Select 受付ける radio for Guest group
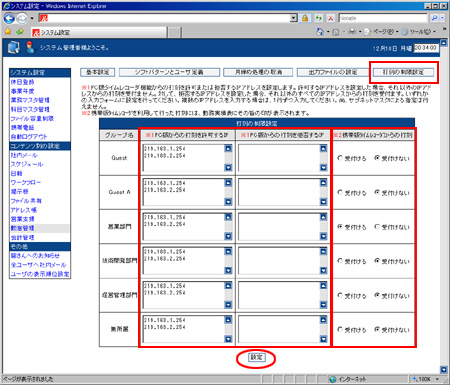Image resolution: width=450 pixels, height=385 pixels. [340, 158]
